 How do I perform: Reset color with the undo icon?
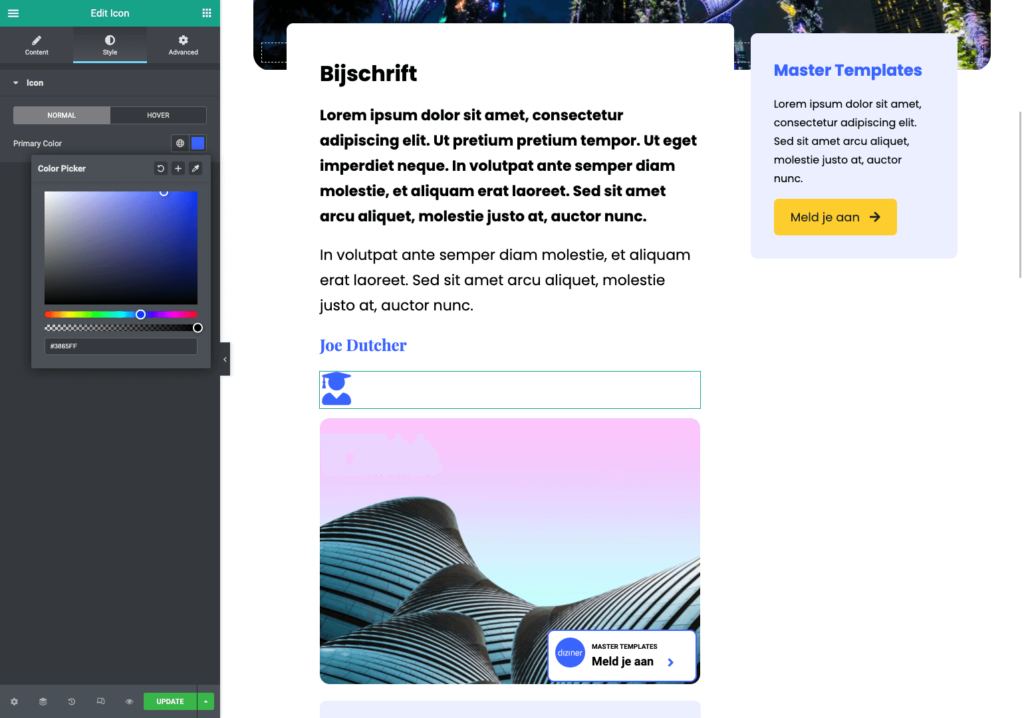click(x=160, y=169)
